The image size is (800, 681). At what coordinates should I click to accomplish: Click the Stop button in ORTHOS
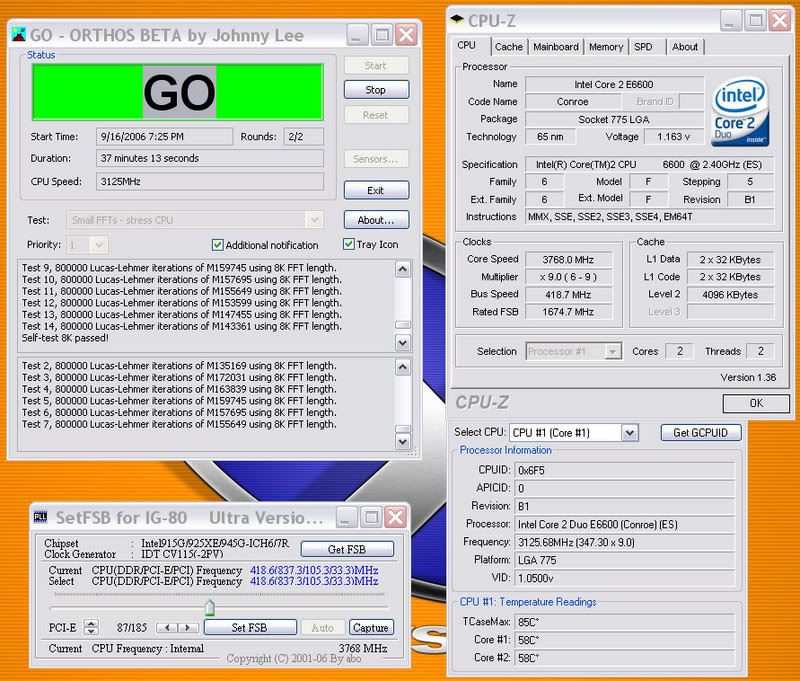pos(377,90)
